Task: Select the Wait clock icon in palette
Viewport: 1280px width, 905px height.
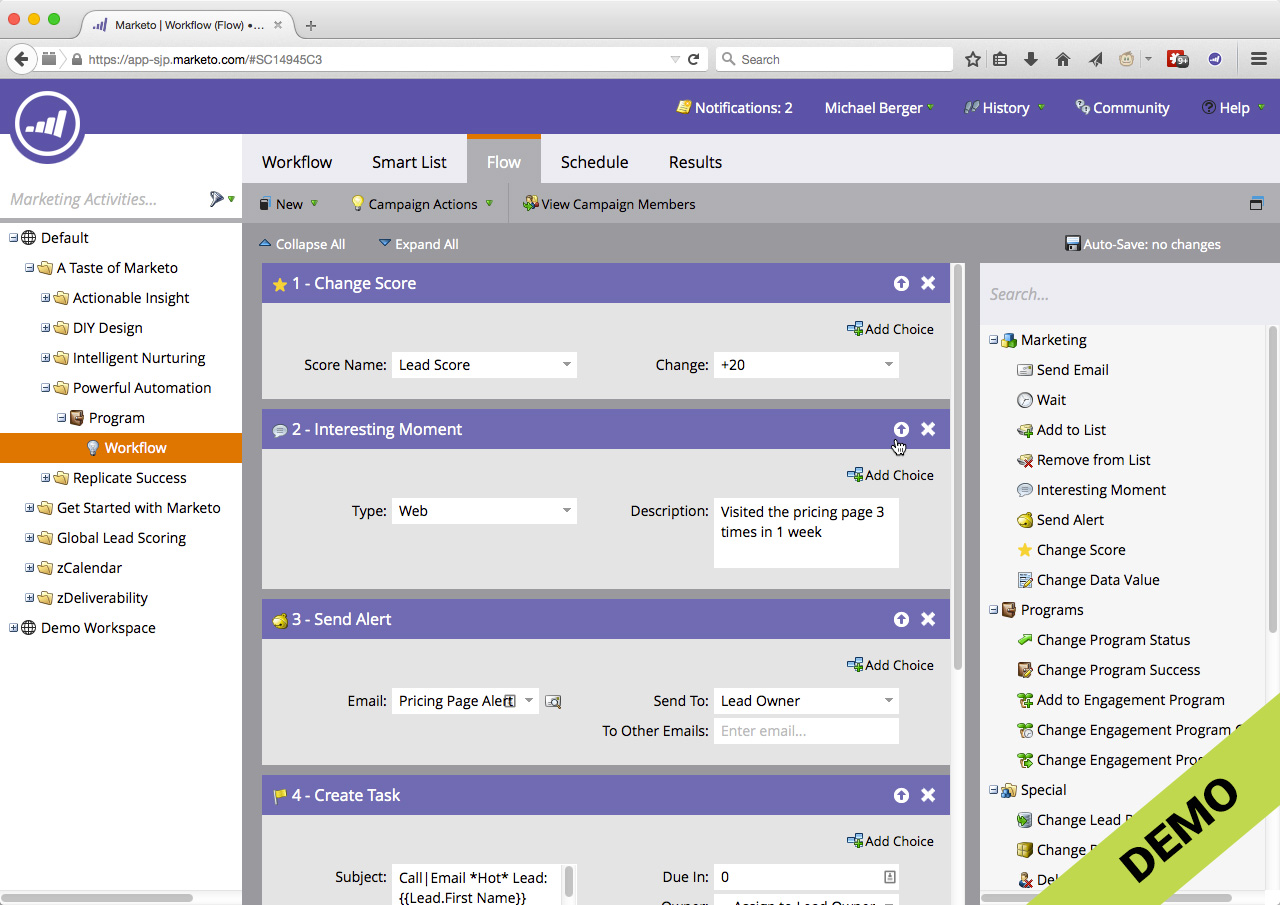Action: coord(1025,400)
